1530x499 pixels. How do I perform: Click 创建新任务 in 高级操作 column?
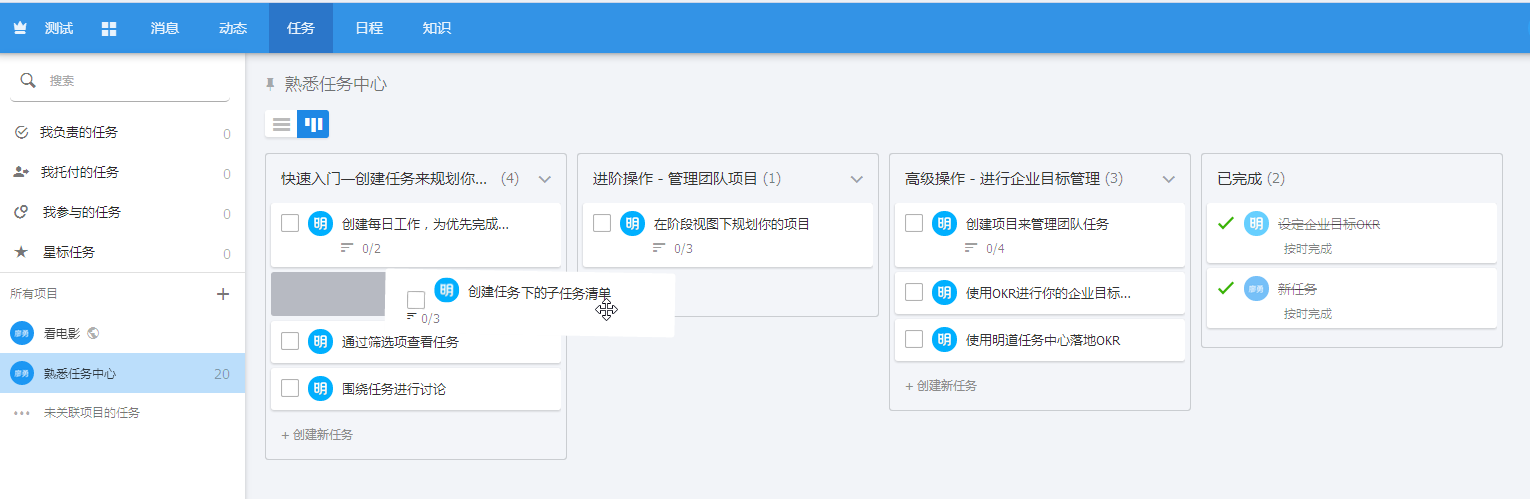coord(941,385)
